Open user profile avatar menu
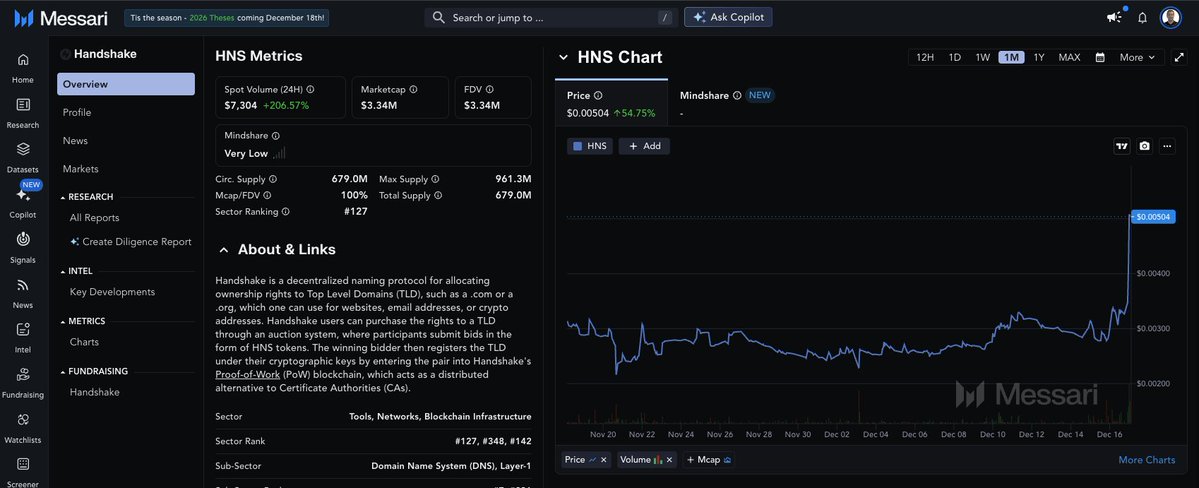The image size is (1199, 488). [x=1171, y=18]
